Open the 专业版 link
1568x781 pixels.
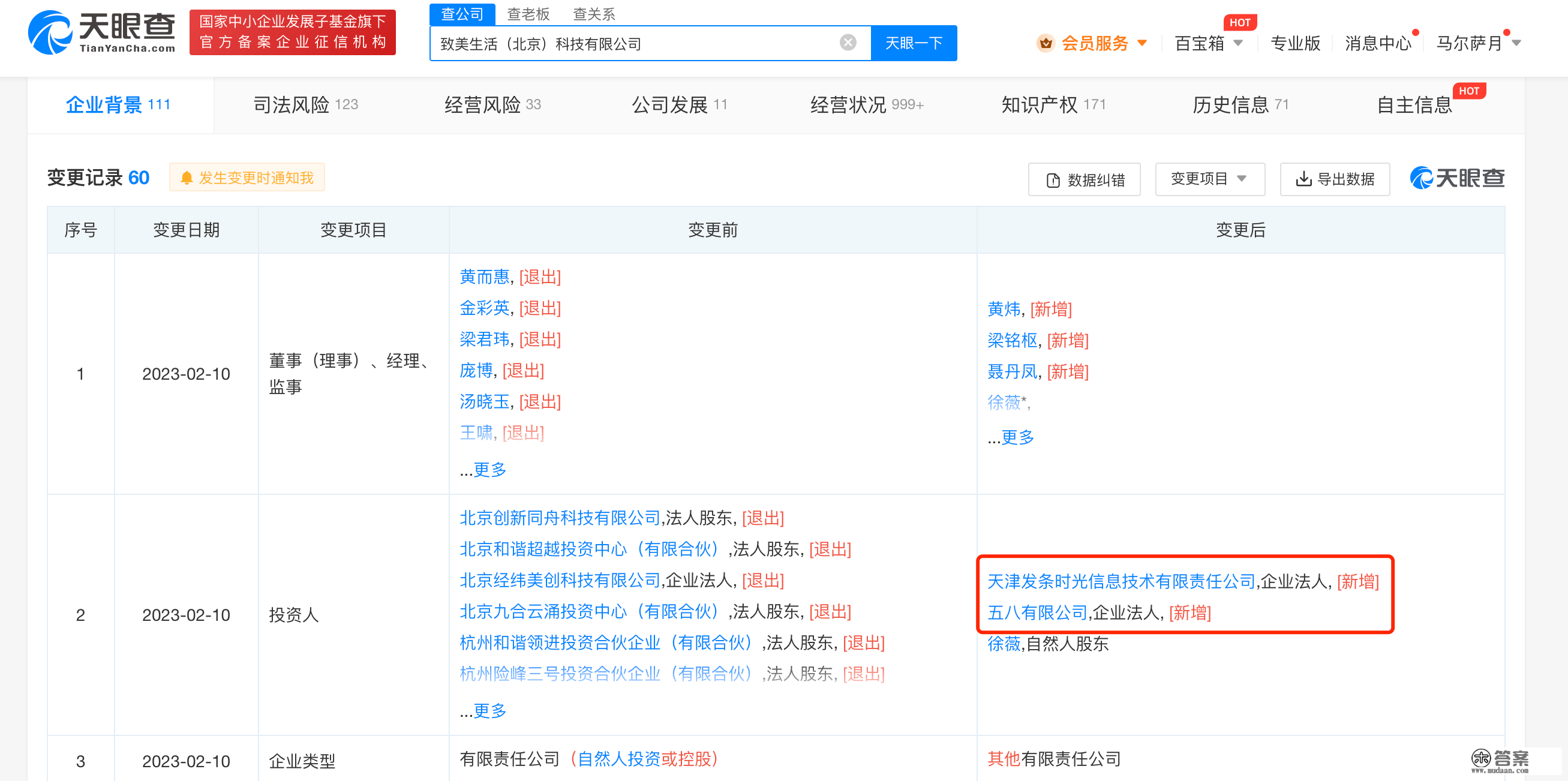tap(1294, 43)
